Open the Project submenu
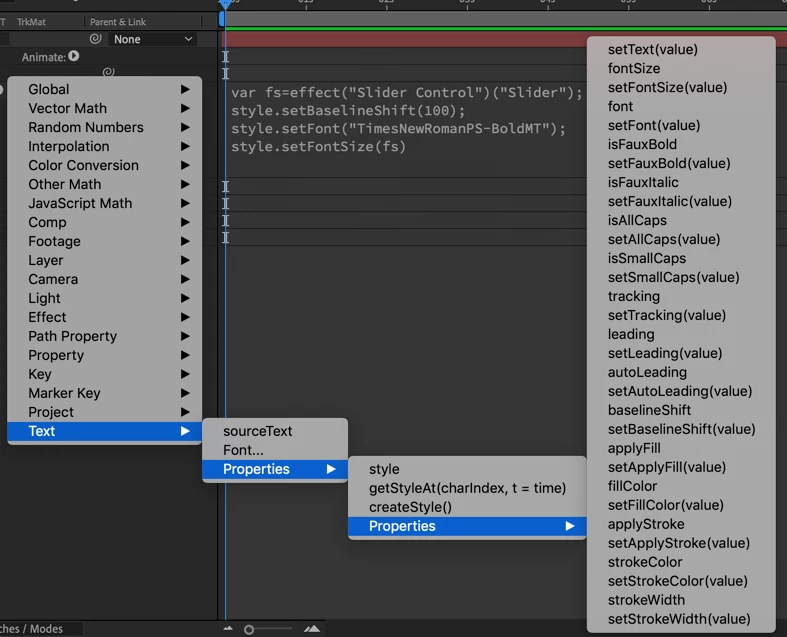The width and height of the screenshot is (787, 637). 104,412
